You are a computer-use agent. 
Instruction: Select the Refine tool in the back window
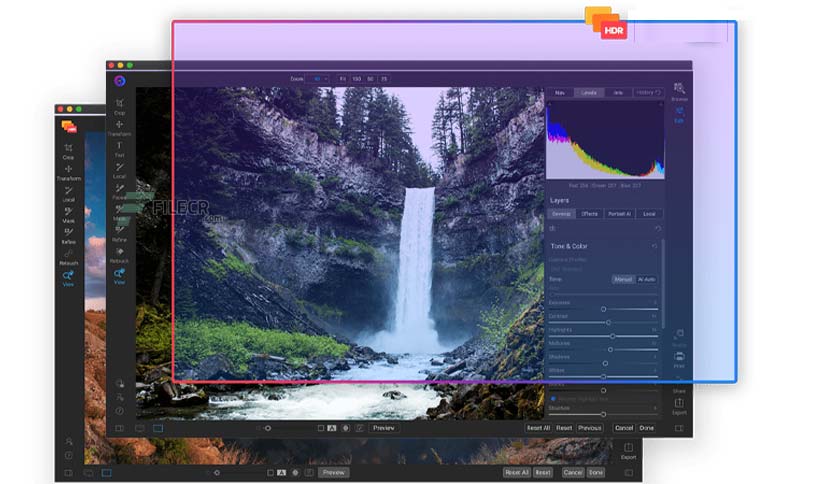(x=68, y=236)
